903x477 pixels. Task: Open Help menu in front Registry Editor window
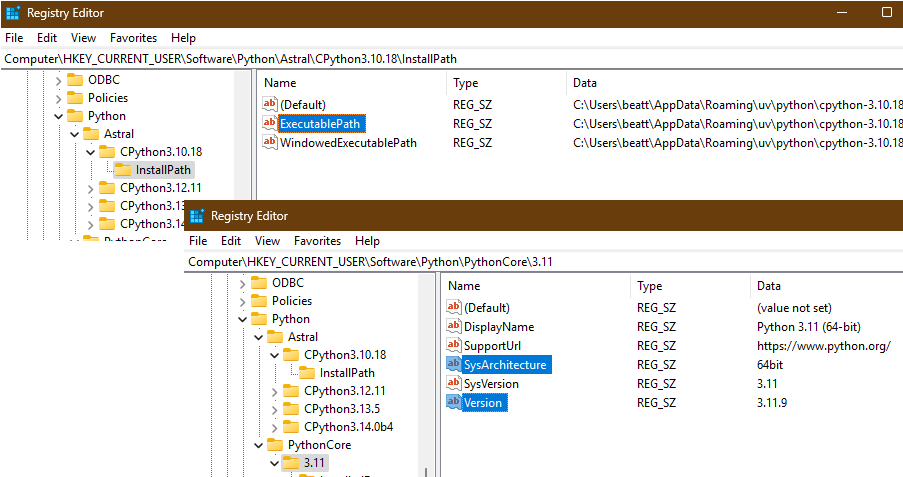click(x=367, y=241)
